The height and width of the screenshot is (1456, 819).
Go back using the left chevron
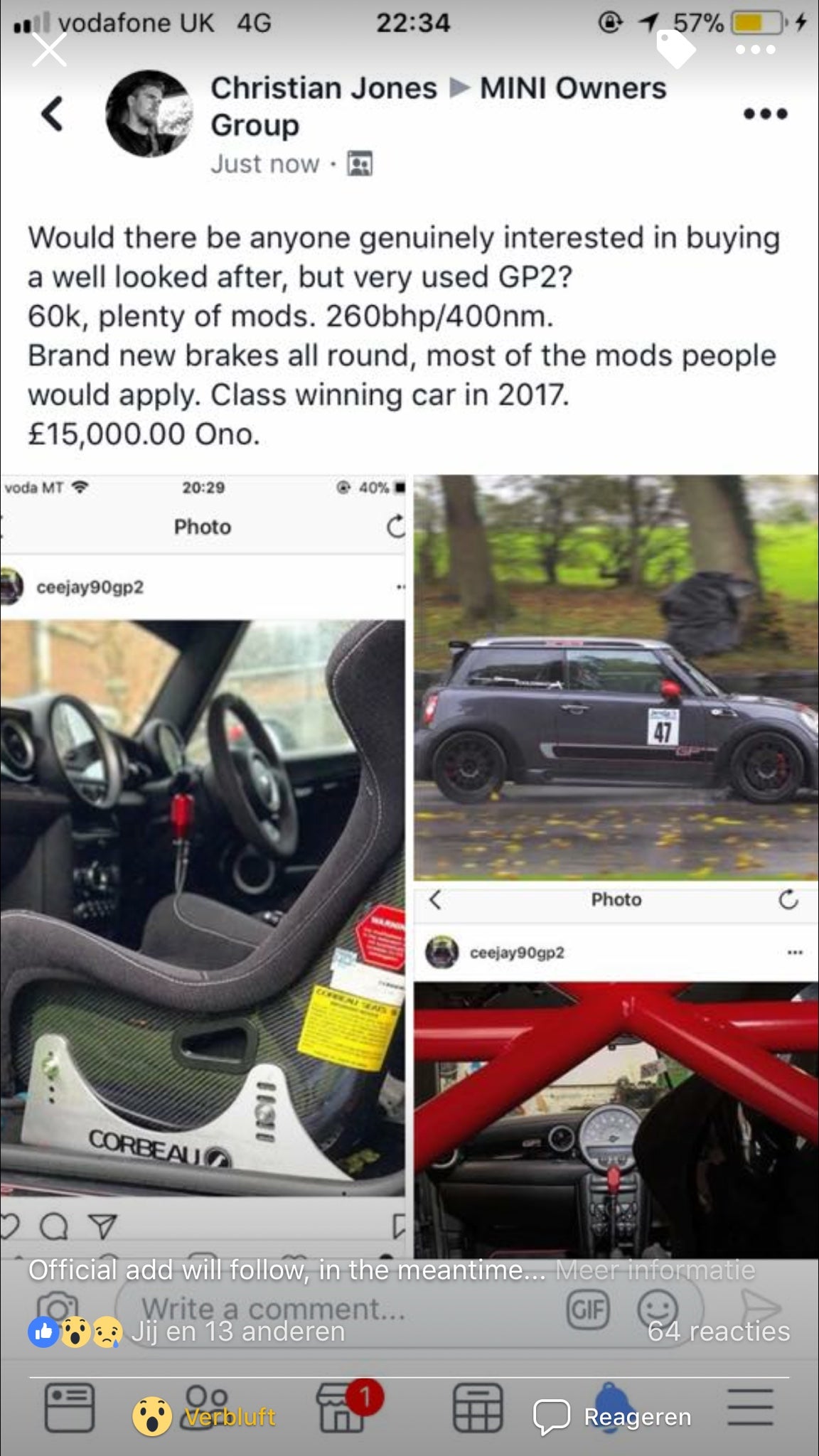click(x=52, y=114)
